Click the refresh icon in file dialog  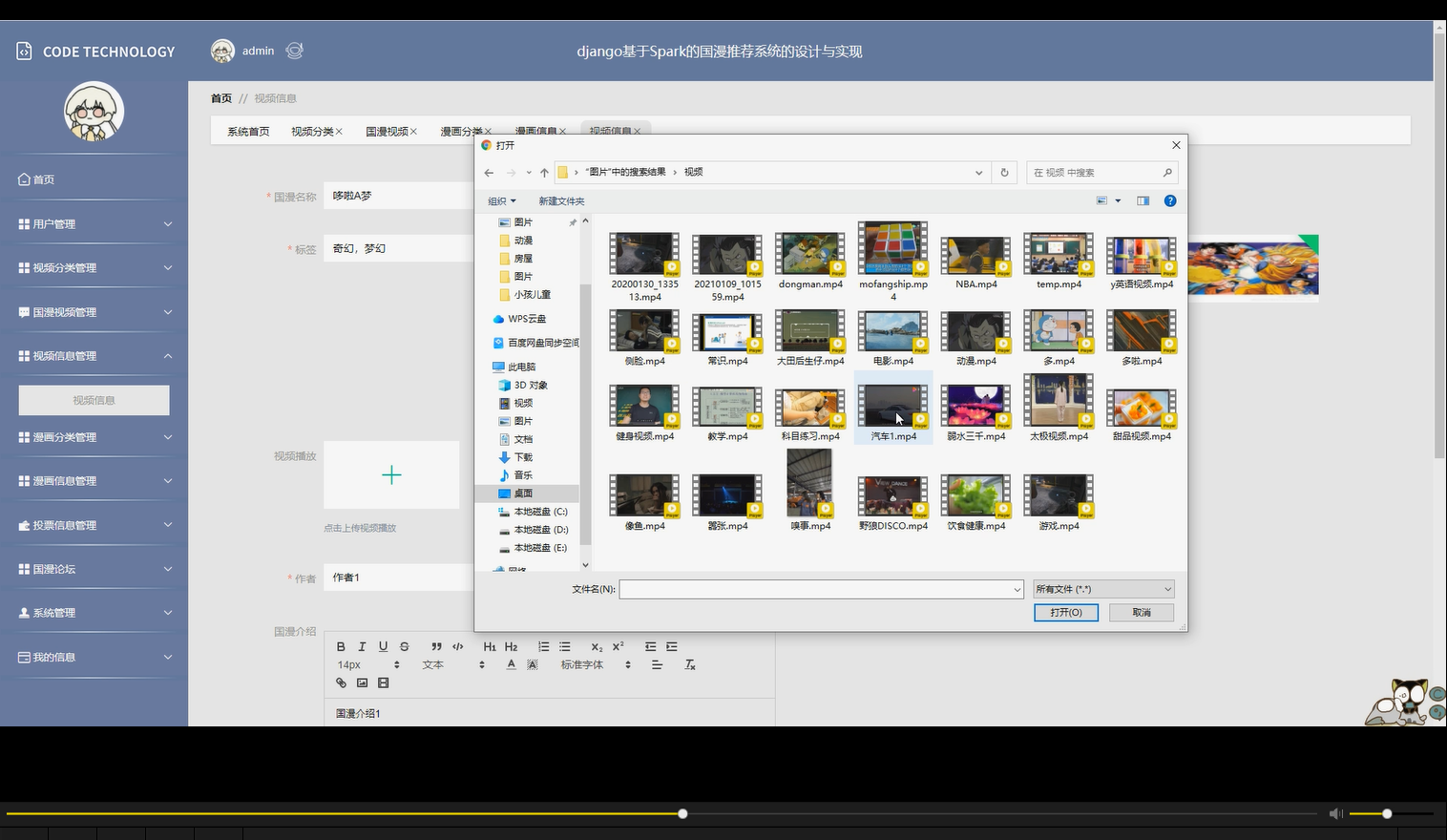coord(1004,173)
